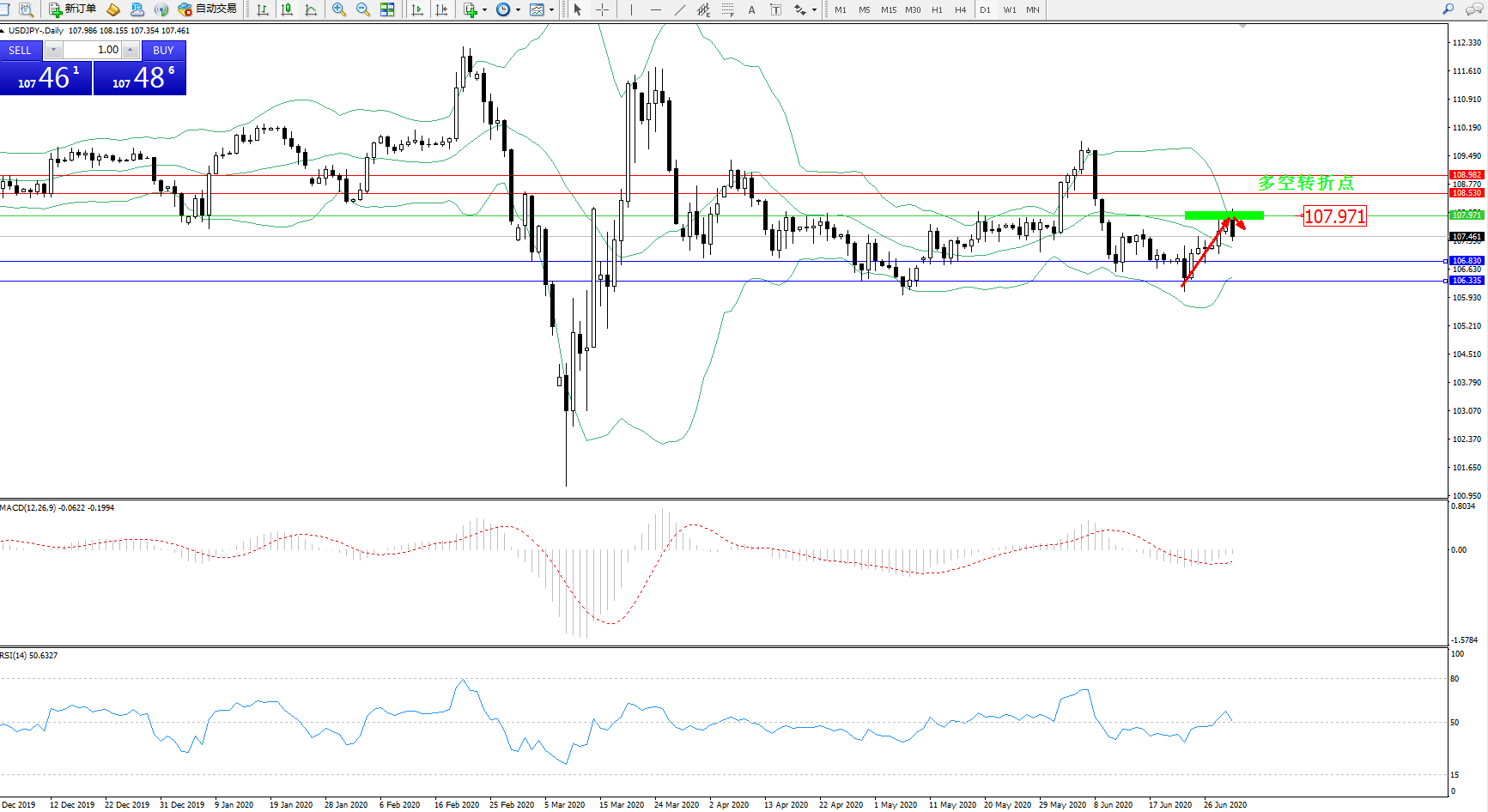The width and height of the screenshot is (1488, 812).
Task: Click the lot volume input field
Action: click(93, 50)
